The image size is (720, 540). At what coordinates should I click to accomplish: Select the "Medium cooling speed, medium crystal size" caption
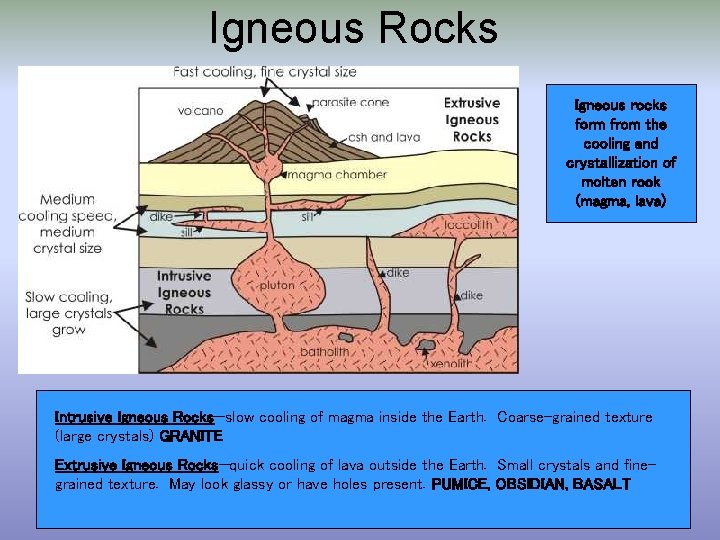(68, 224)
